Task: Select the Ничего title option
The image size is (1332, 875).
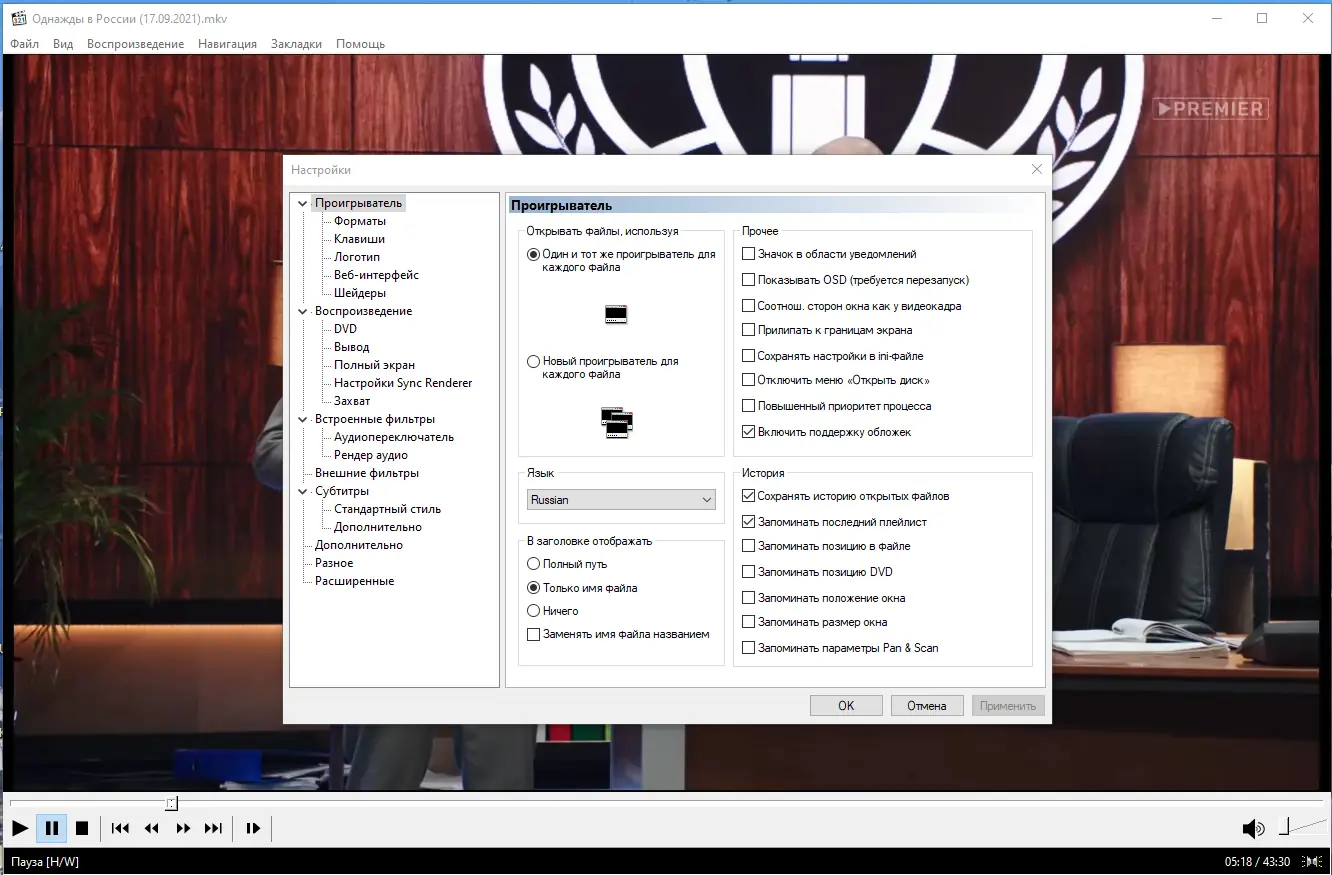Action: tap(534, 611)
